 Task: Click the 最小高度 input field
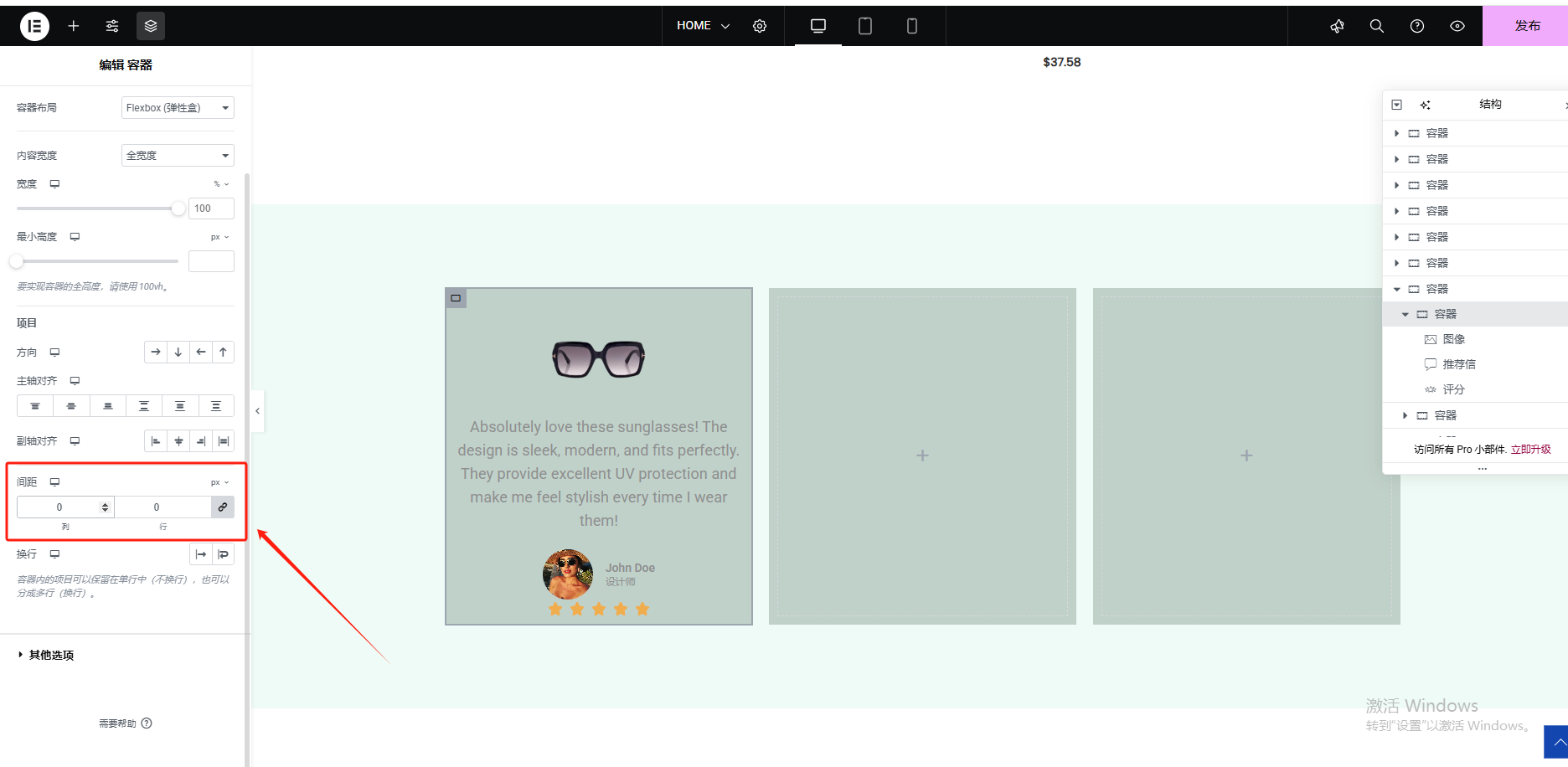[211, 261]
